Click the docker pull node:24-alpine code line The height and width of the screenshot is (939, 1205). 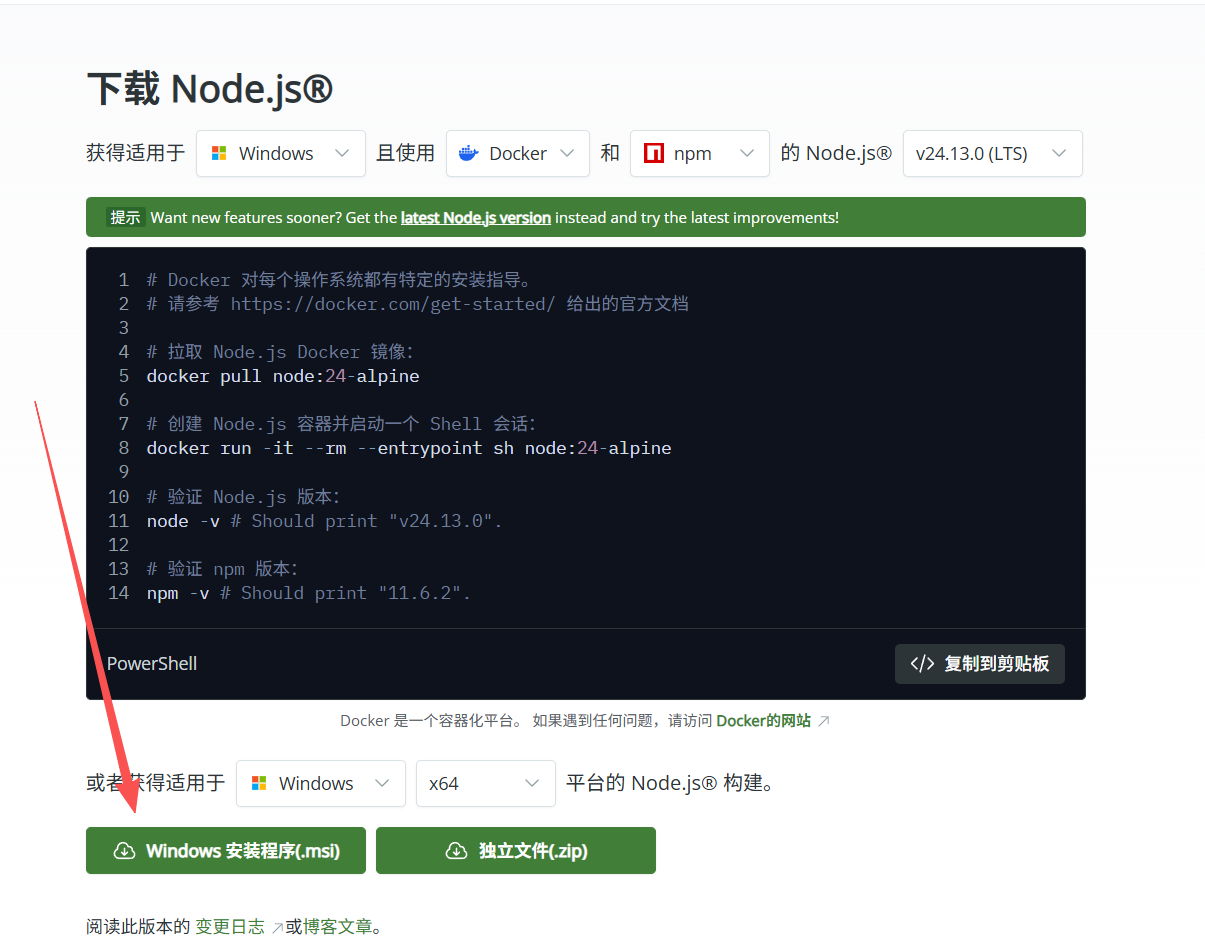(x=283, y=376)
